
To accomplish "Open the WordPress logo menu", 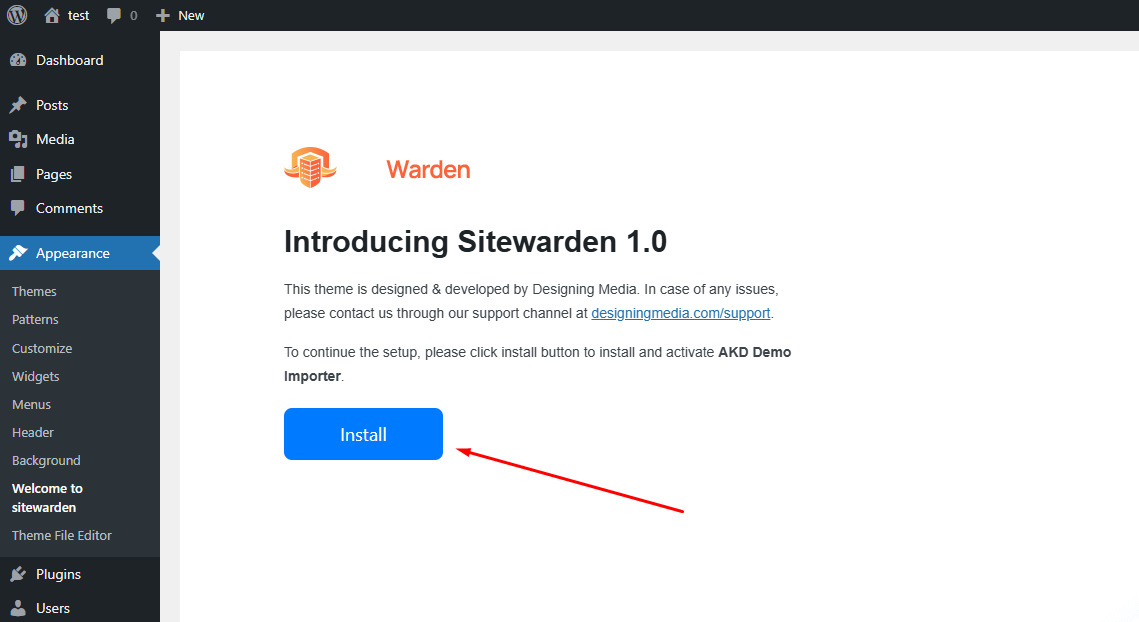I will (17, 15).
